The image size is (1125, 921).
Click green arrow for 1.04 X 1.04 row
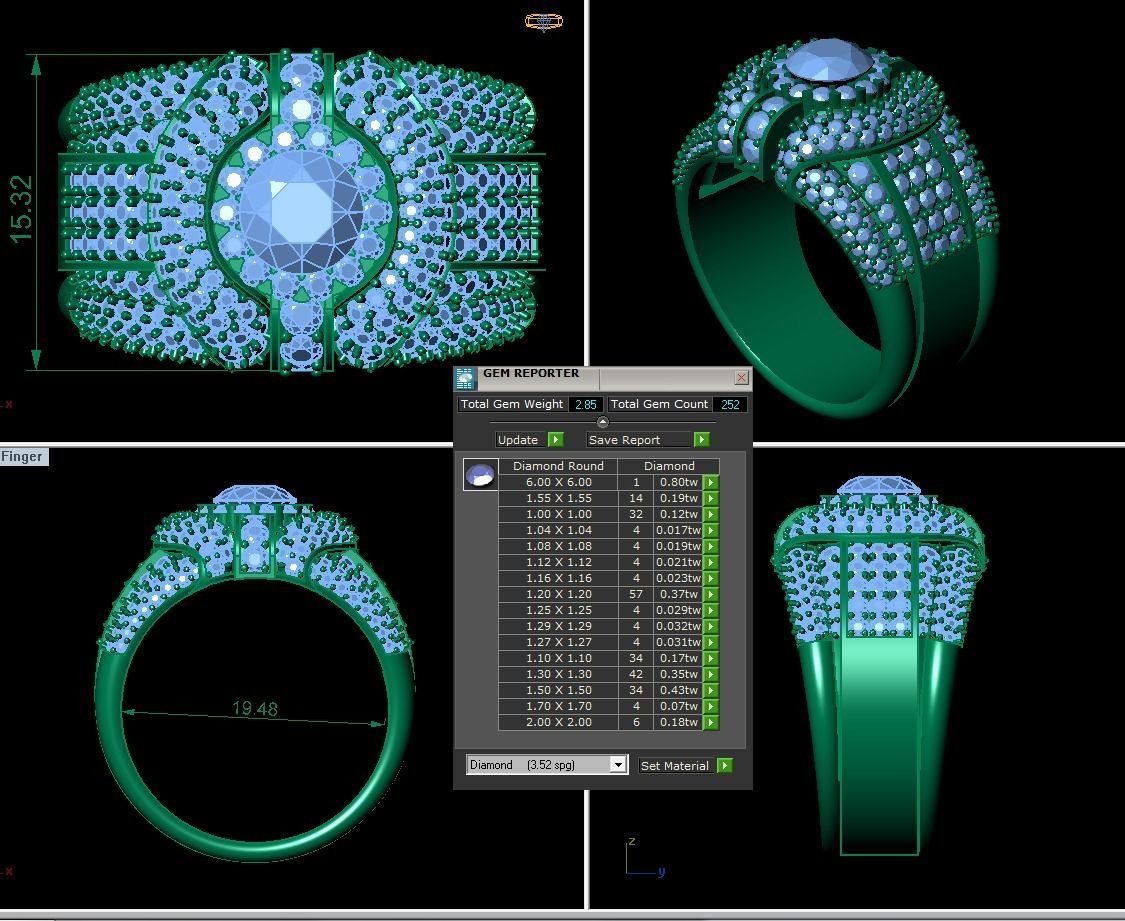click(x=710, y=530)
